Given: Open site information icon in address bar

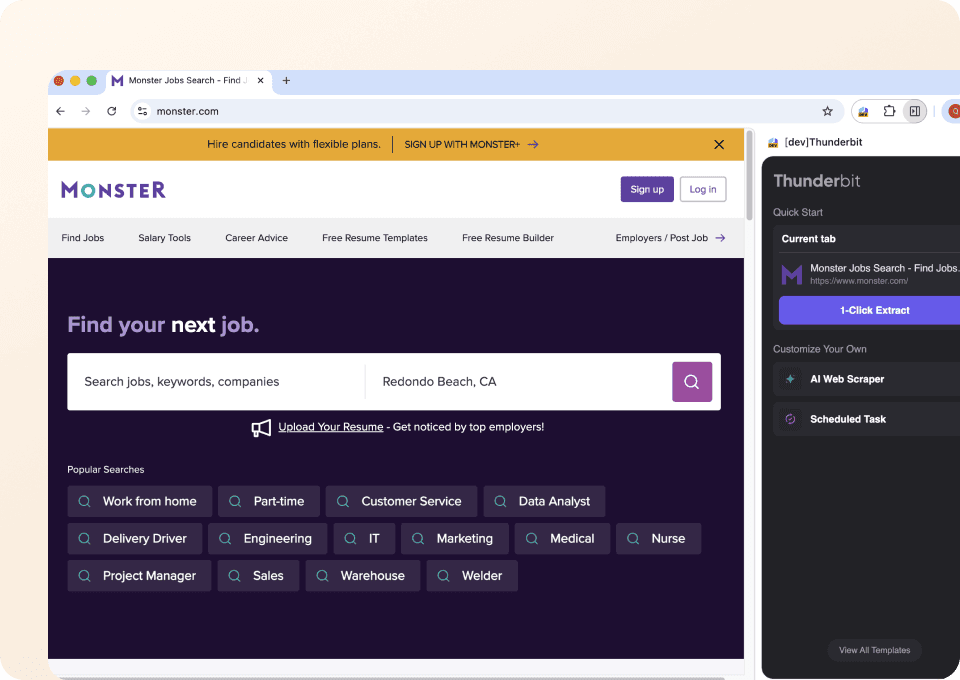Looking at the screenshot, I should pos(142,111).
